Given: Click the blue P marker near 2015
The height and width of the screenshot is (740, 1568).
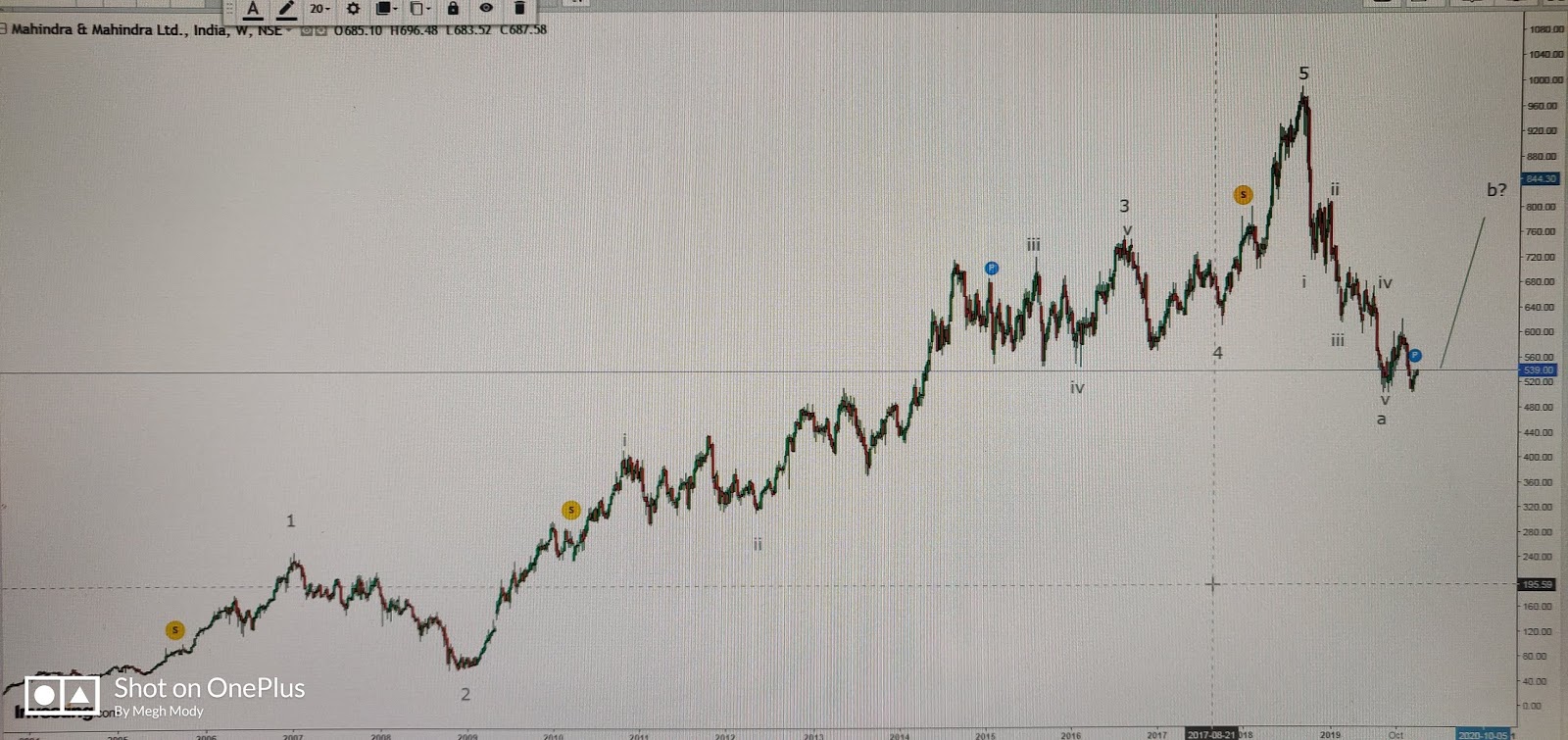Looking at the screenshot, I should point(992,268).
